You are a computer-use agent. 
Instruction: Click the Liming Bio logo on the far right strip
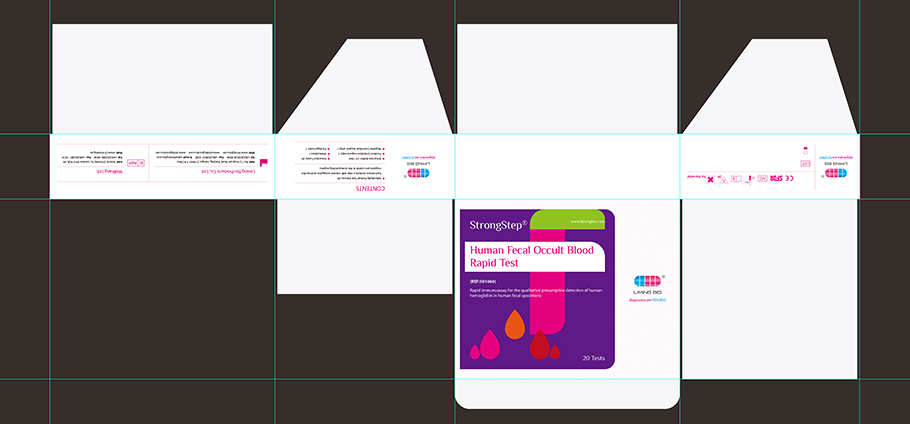click(x=833, y=173)
